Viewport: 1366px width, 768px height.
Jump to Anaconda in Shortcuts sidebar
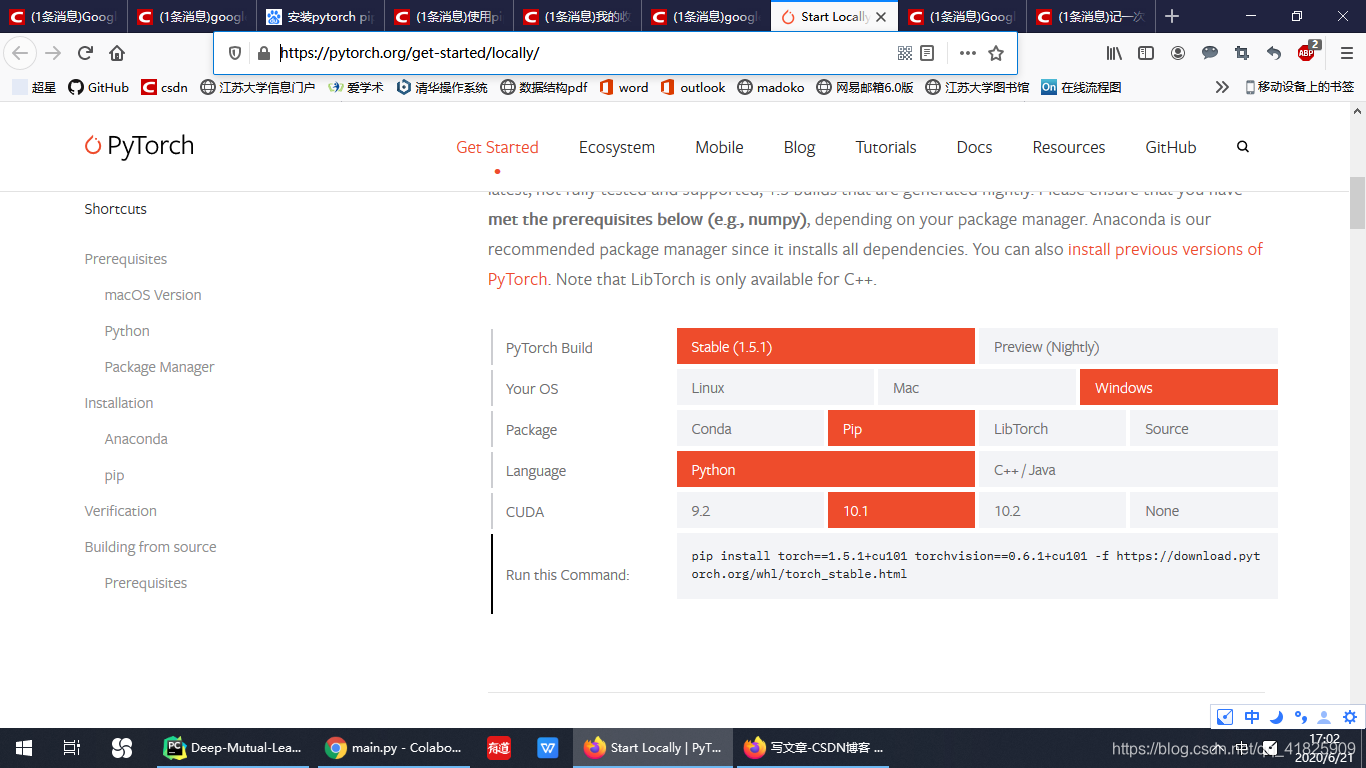click(136, 439)
